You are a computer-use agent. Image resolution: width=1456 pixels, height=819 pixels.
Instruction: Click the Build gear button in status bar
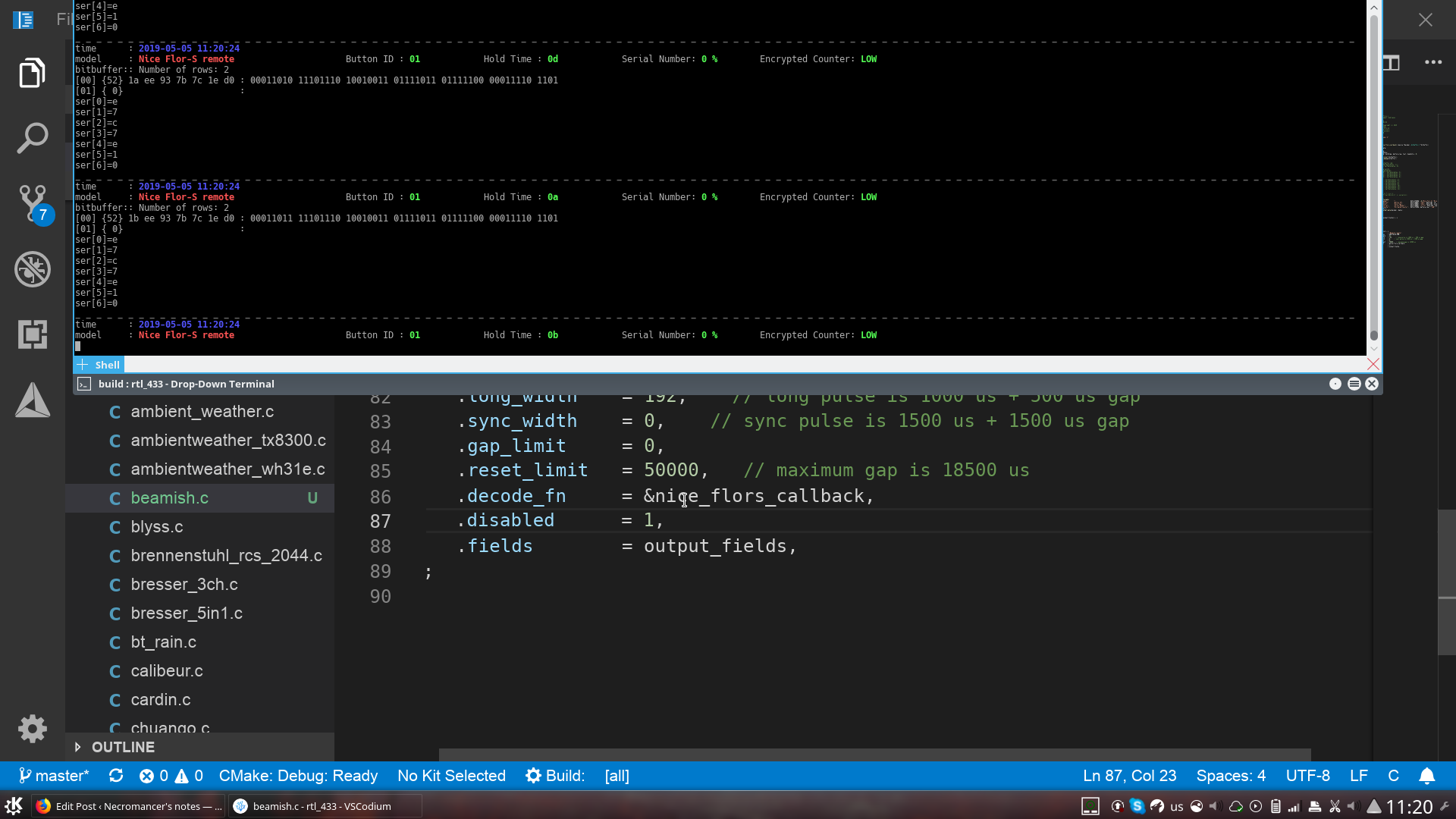(555, 776)
